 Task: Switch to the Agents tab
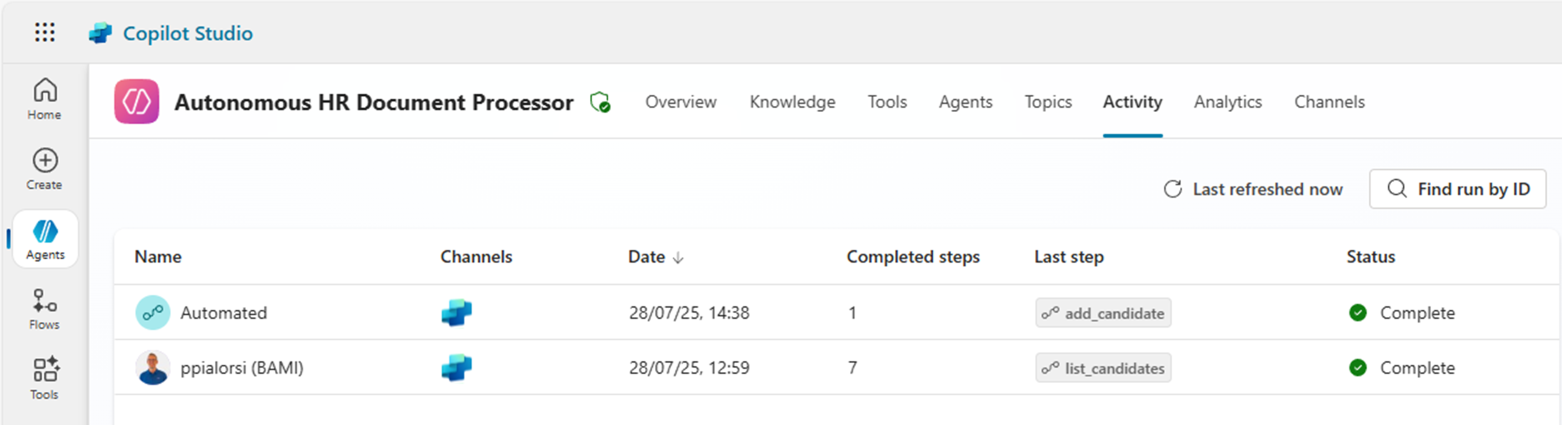[966, 102]
